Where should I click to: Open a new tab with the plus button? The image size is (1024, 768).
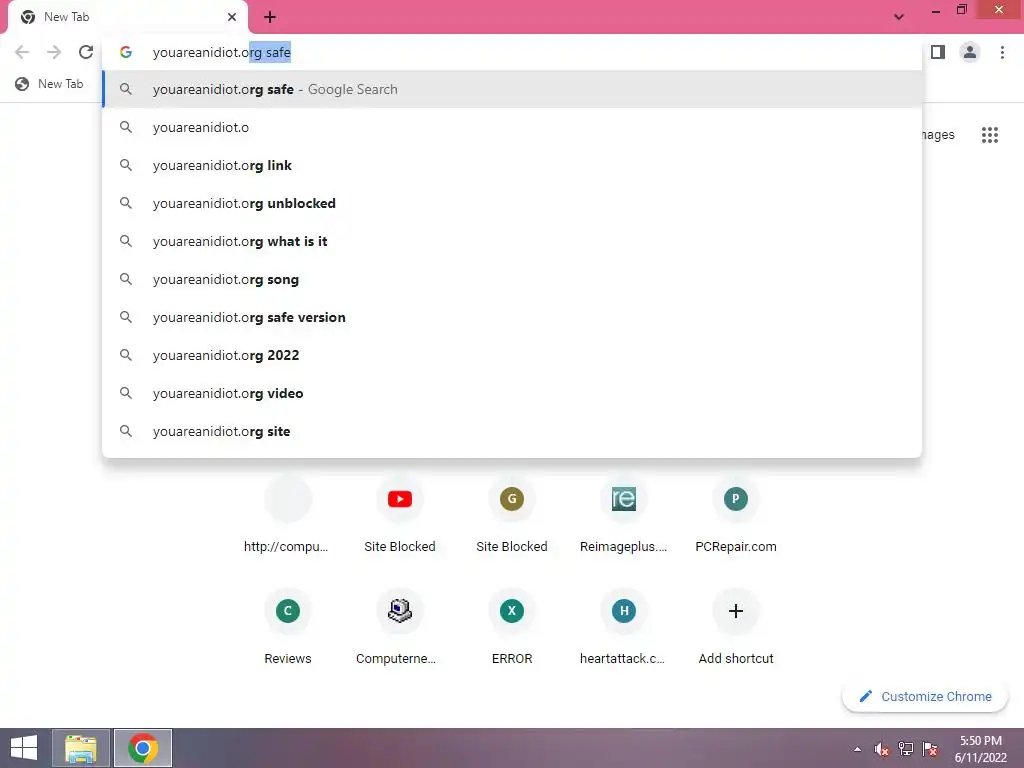pos(270,17)
